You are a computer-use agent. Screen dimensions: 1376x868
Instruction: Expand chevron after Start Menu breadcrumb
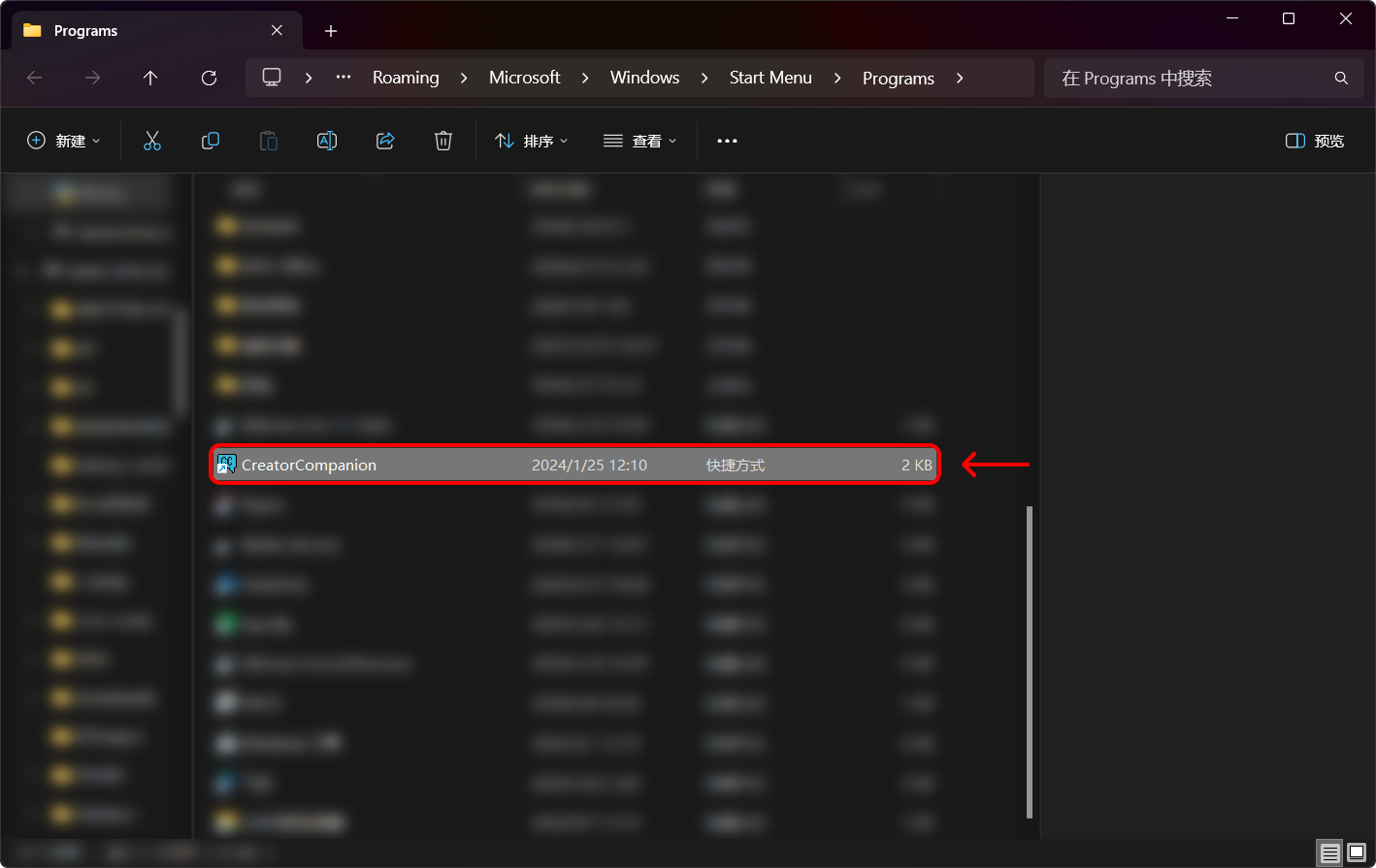[x=837, y=78]
